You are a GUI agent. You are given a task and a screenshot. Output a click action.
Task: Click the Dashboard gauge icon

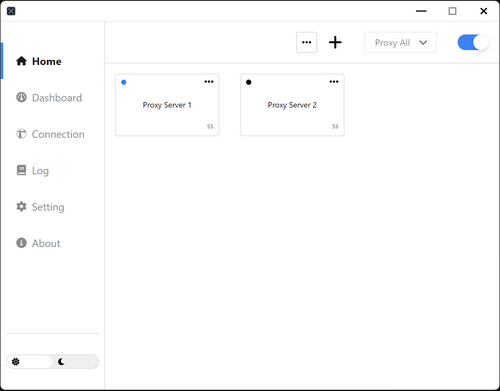click(x=21, y=97)
